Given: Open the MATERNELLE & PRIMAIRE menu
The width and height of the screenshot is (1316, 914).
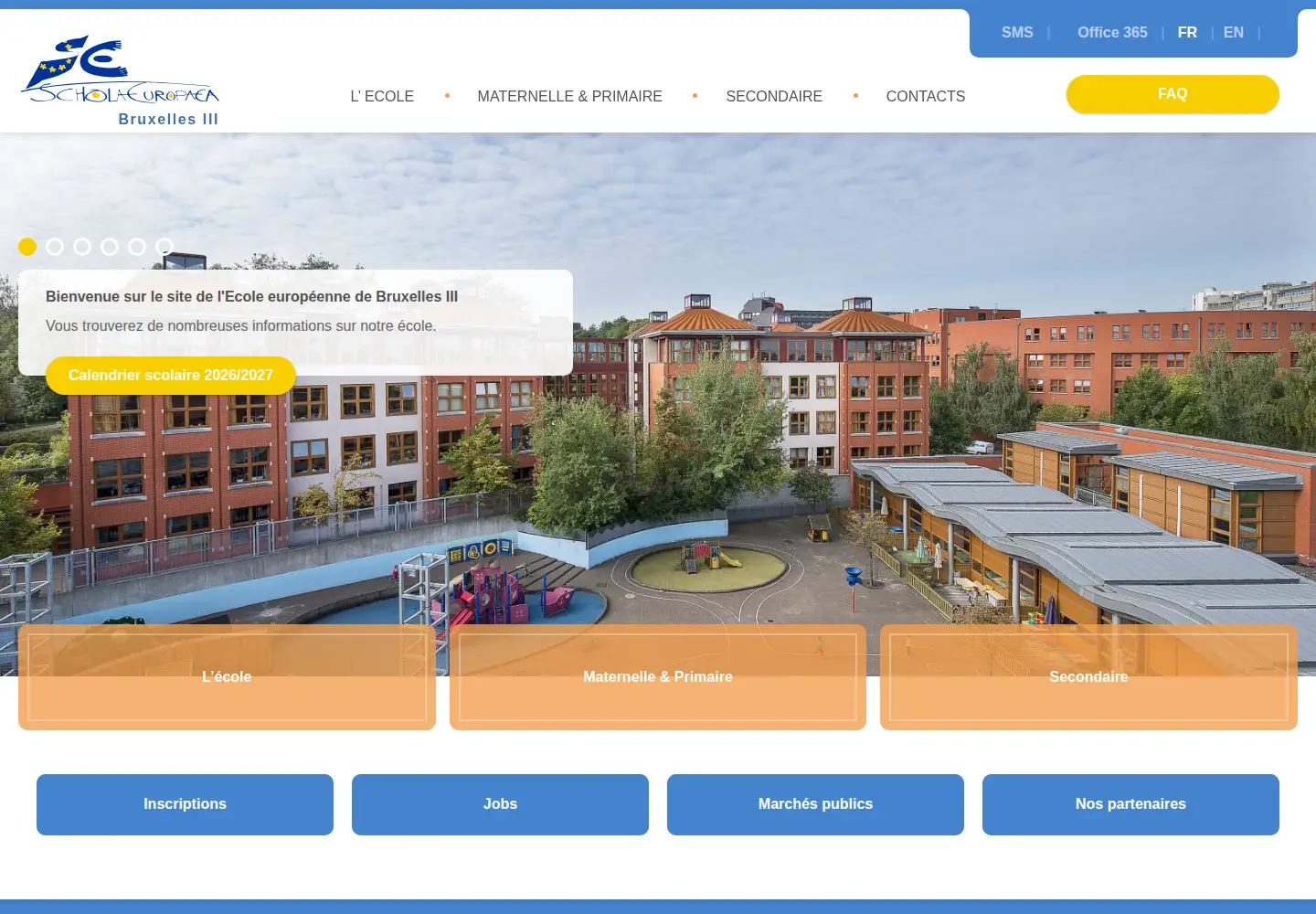Looking at the screenshot, I should tap(569, 96).
